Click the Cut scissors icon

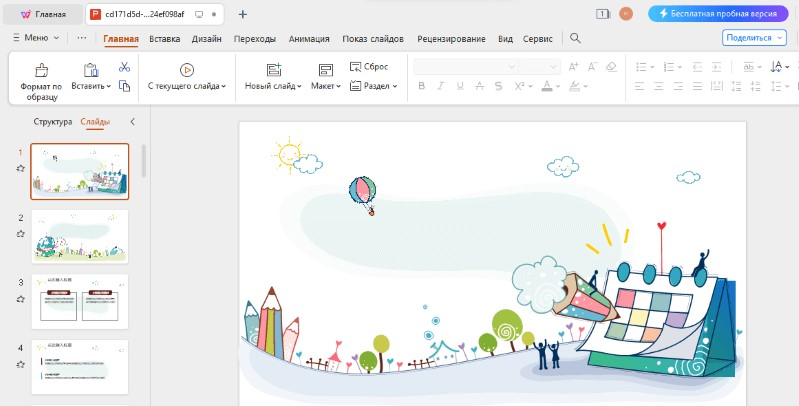pos(124,67)
